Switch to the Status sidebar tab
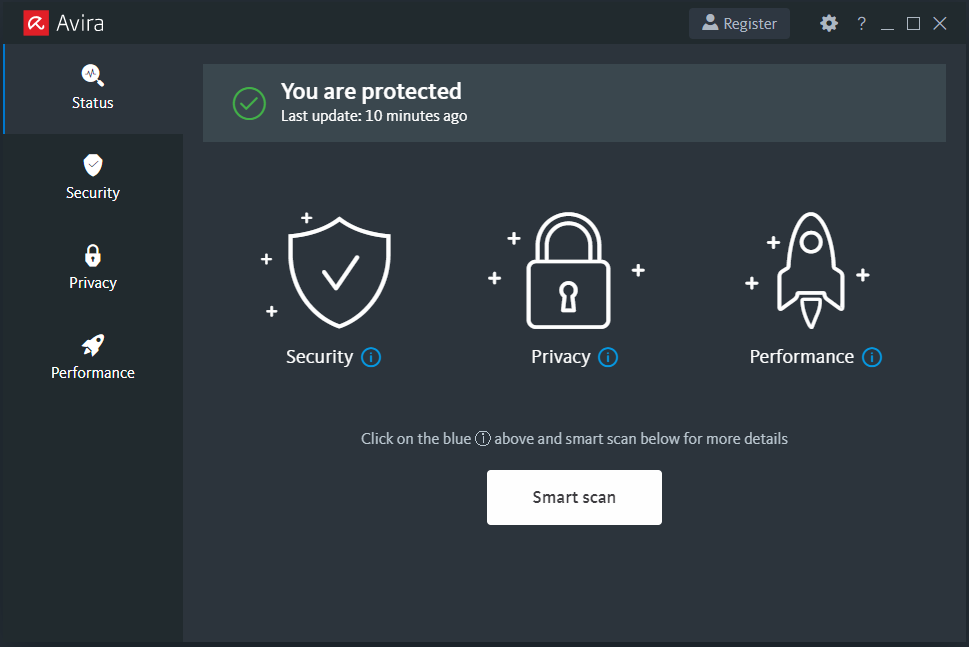The image size is (969, 647). [93, 88]
